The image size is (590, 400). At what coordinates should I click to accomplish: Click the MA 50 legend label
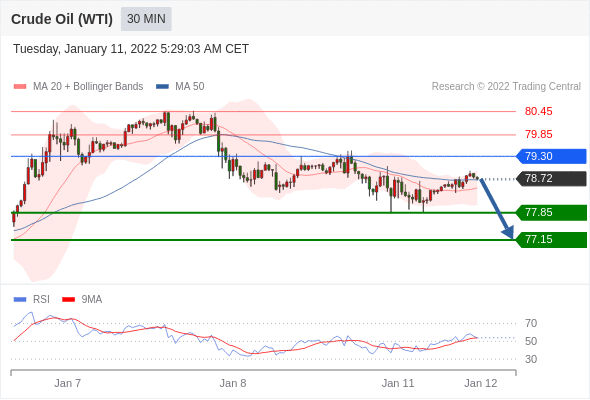pos(190,87)
